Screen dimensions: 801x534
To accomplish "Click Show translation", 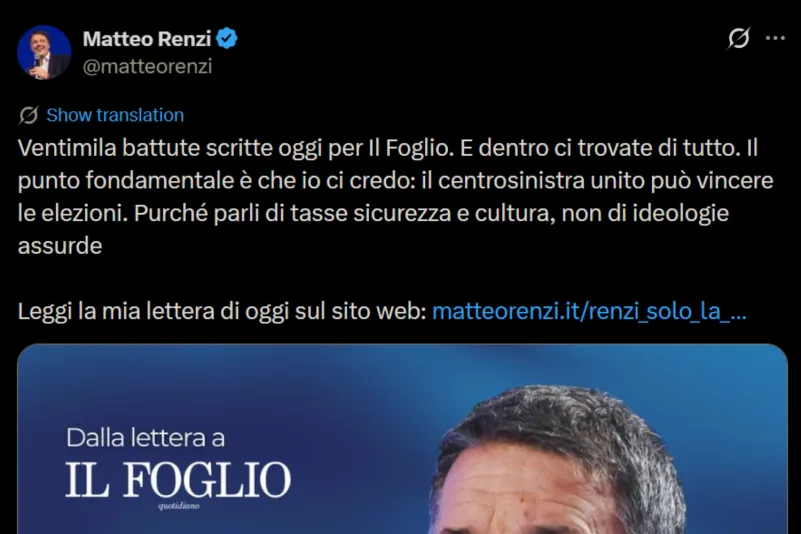I will pos(115,115).
